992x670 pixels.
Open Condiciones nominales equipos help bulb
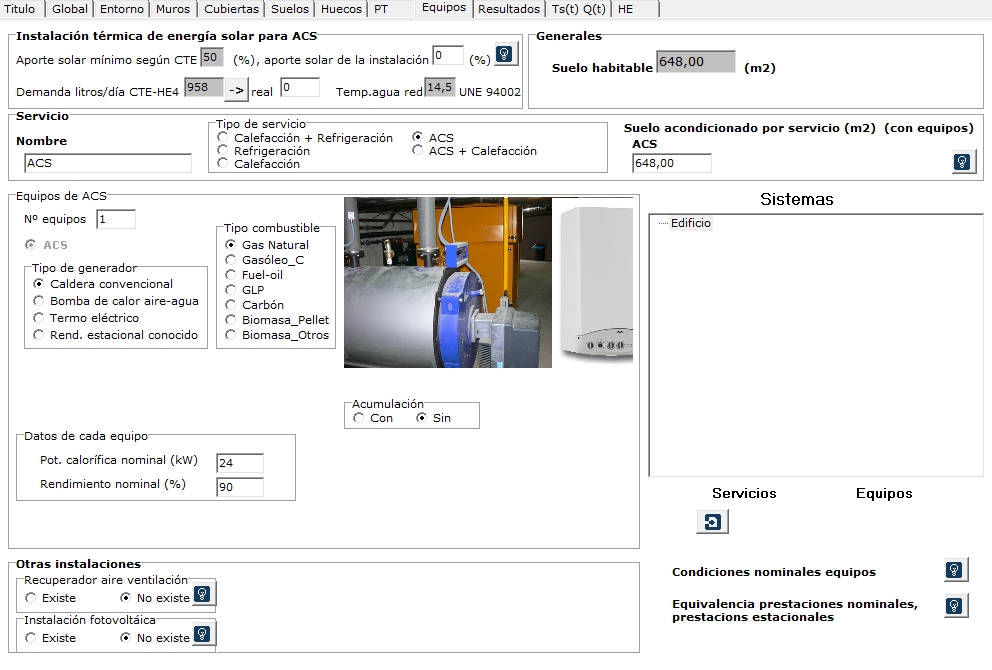pos(955,570)
